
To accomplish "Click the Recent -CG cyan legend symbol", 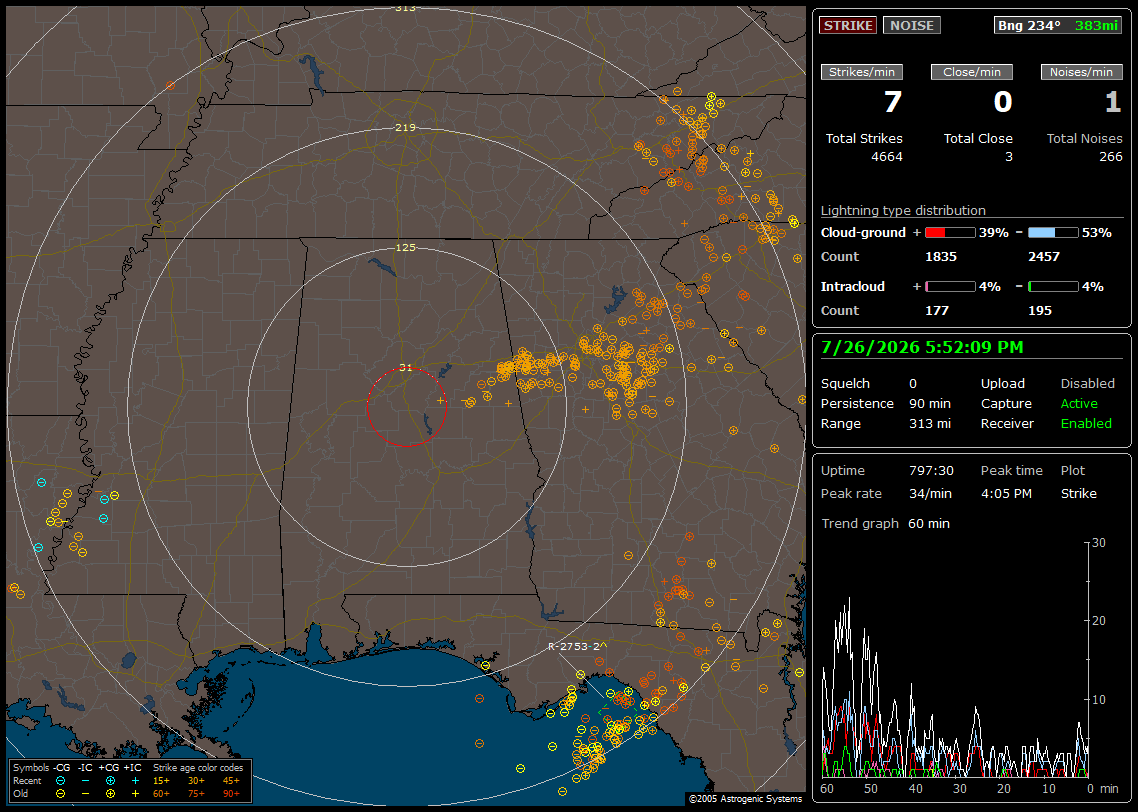I will 60,781.
